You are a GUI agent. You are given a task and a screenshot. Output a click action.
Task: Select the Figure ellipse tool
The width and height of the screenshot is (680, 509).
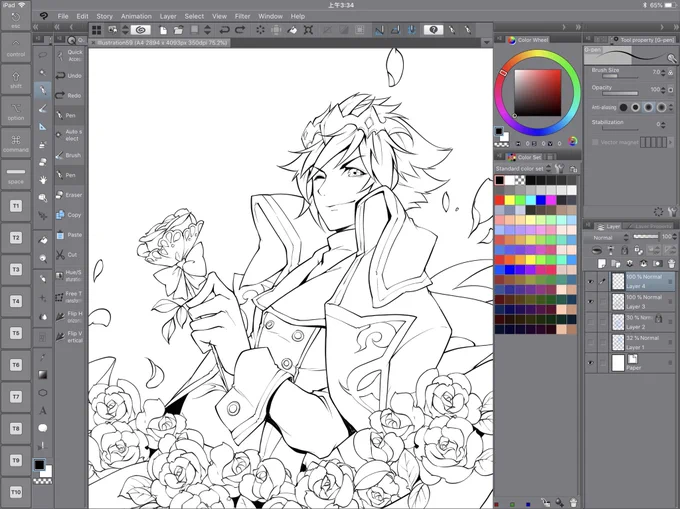point(42,393)
